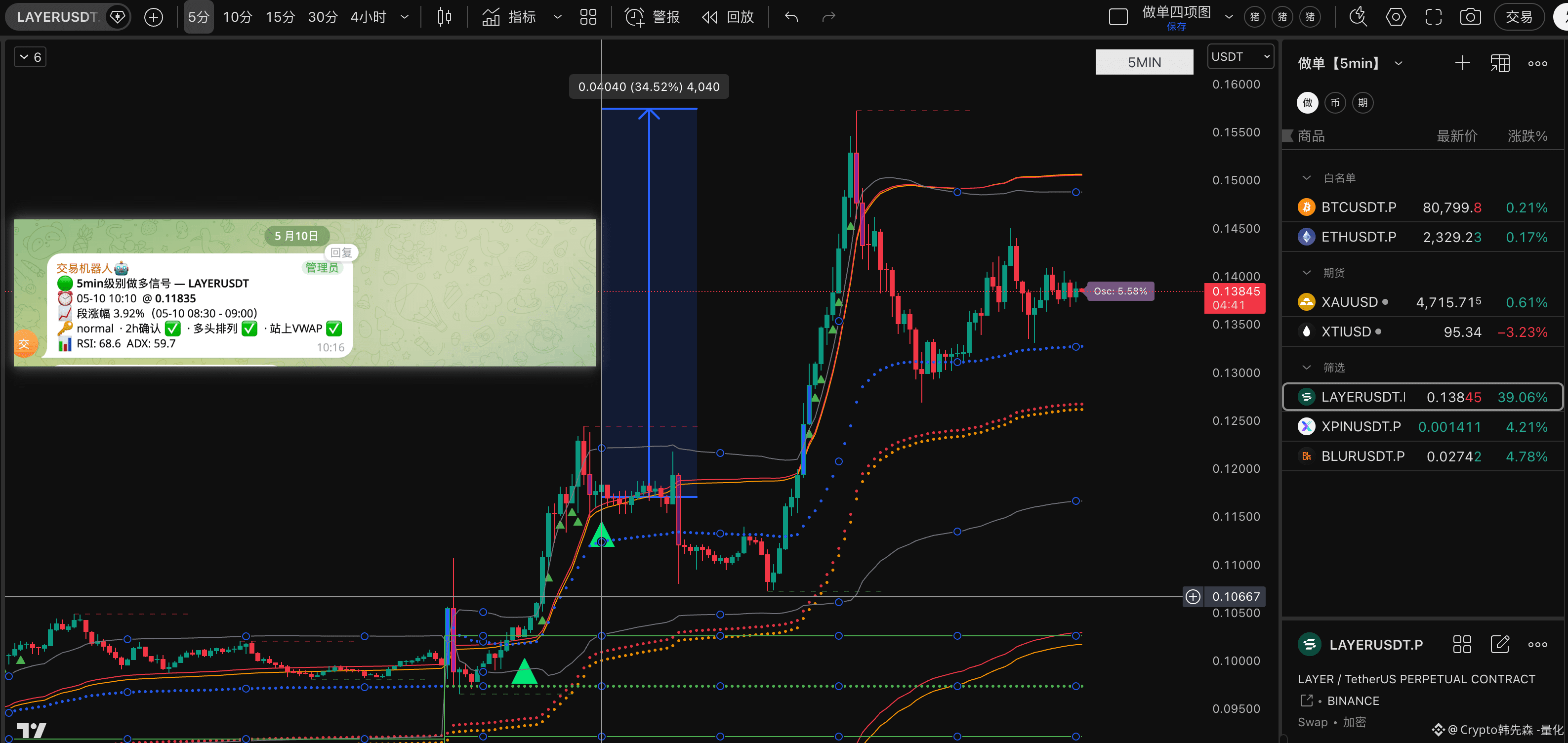1568x743 pixels.
Task: Click the plus icon on price axis
Action: tap(1193, 596)
